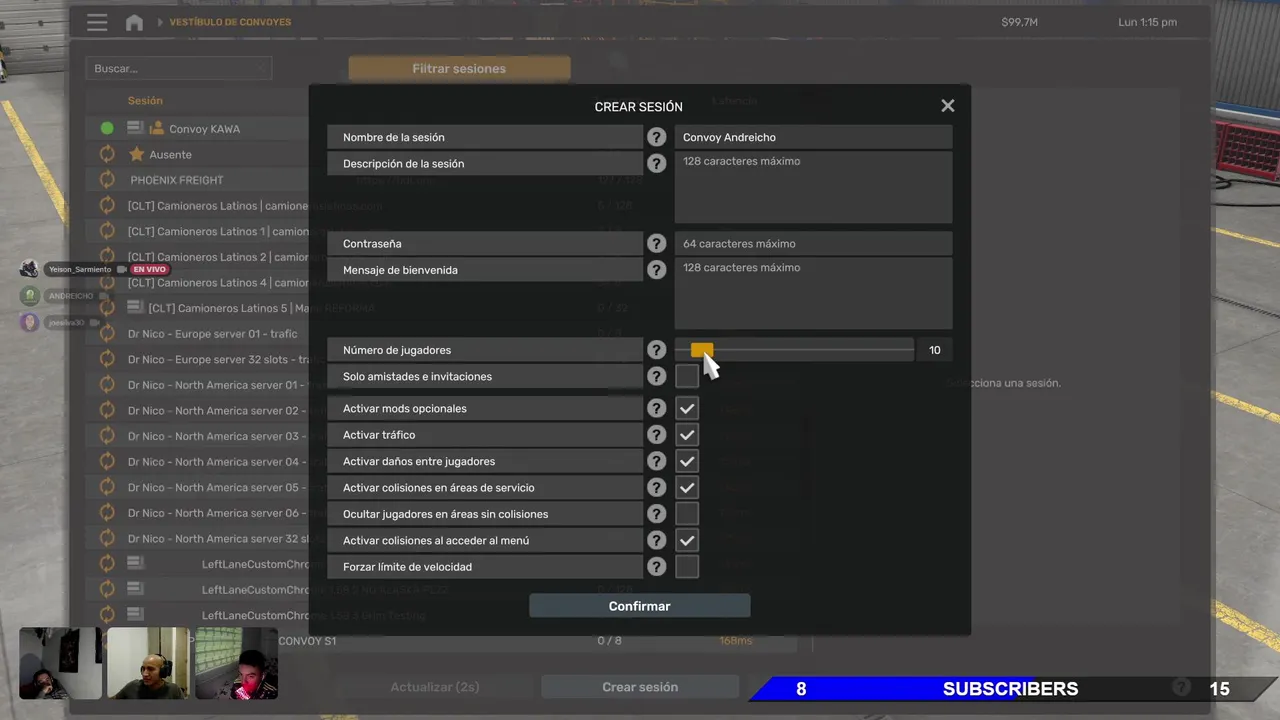Open help for Forzar límite de velocidad
The height and width of the screenshot is (720, 1280).
(656, 567)
